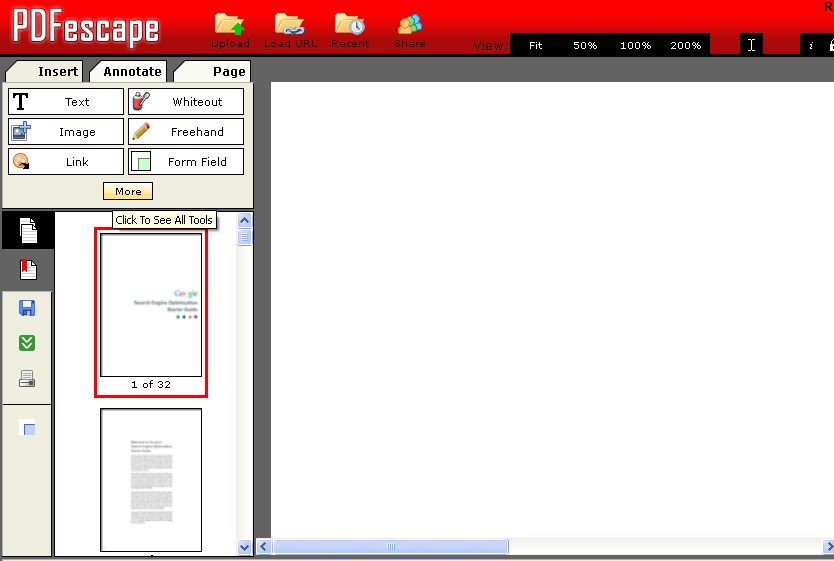Activate the text cursor selection tool
This screenshot has height=561, width=834.
[751, 45]
